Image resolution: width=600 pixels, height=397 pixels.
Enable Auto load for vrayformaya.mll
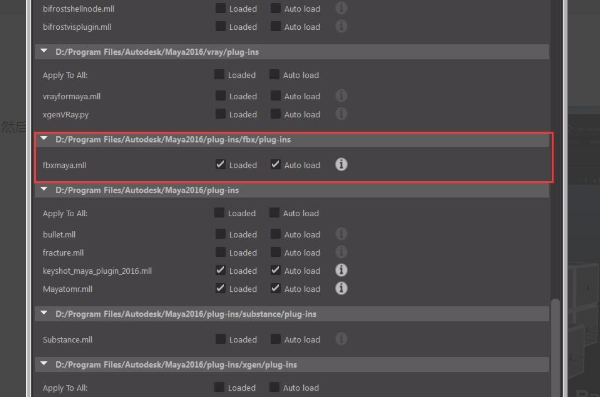point(276,96)
